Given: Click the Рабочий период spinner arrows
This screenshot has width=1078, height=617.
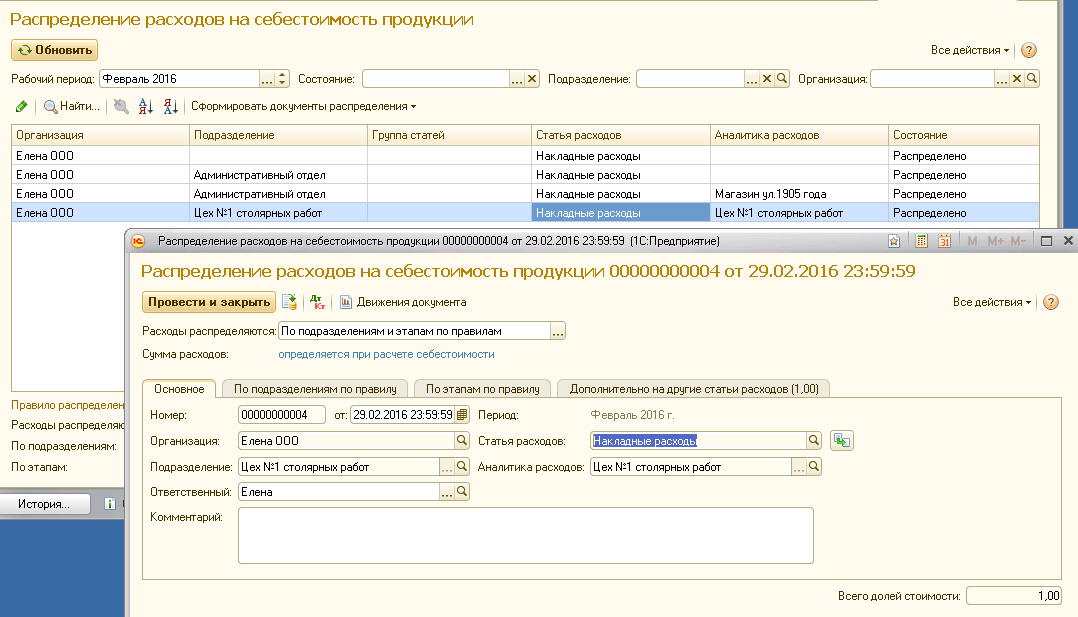Looking at the screenshot, I should tap(282, 79).
